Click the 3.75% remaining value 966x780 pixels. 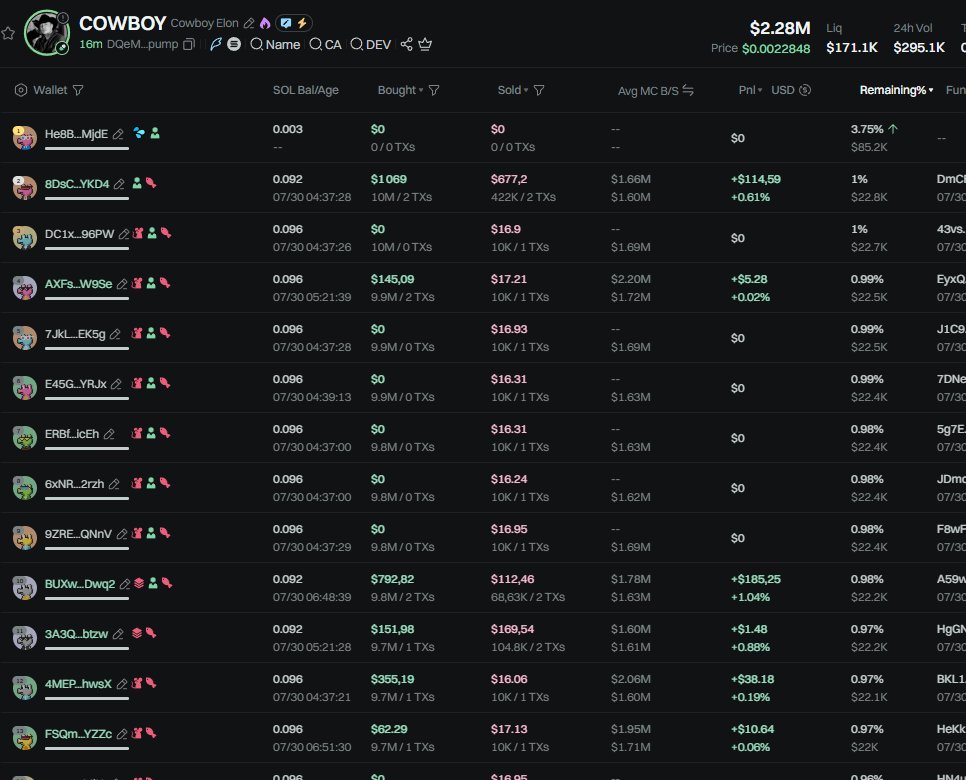click(867, 129)
